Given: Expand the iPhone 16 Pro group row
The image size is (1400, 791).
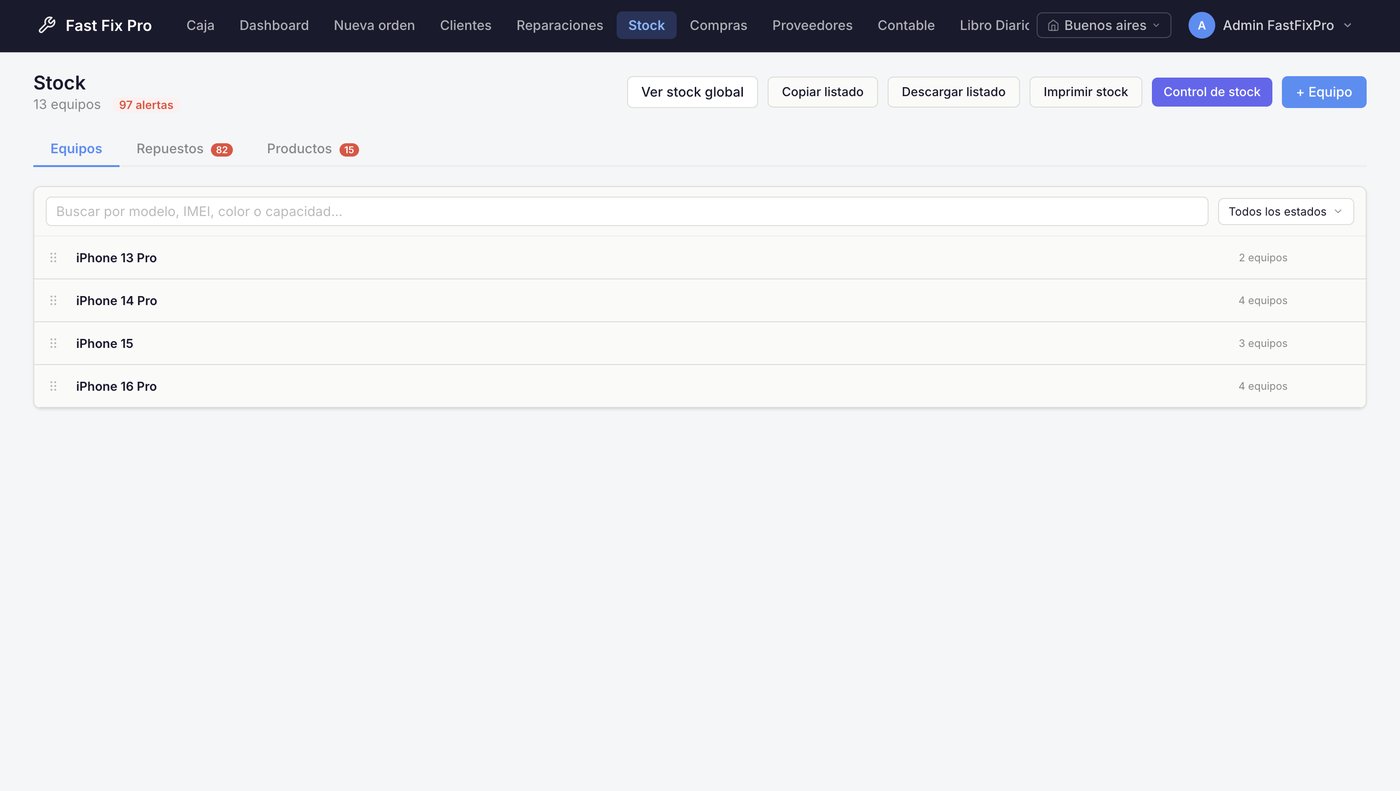Looking at the screenshot, I should click(700, 387).
